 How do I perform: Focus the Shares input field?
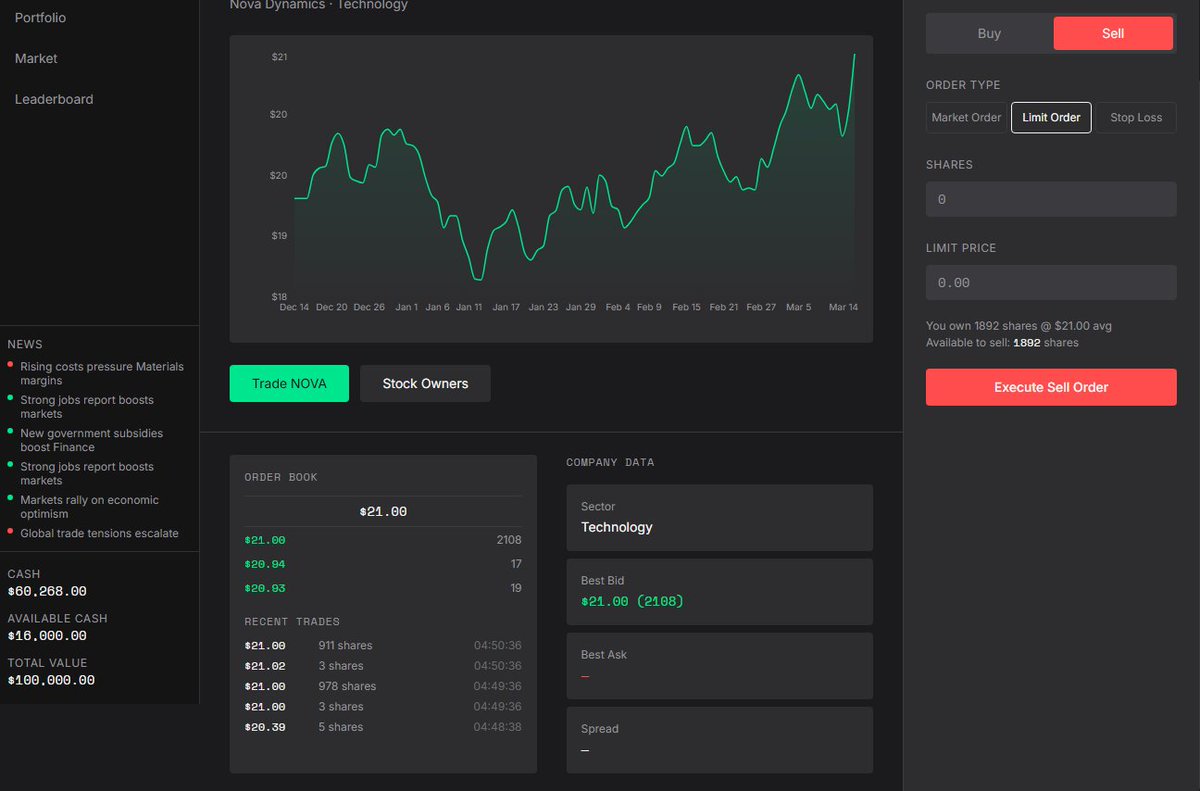click(x=1051, y=199)
